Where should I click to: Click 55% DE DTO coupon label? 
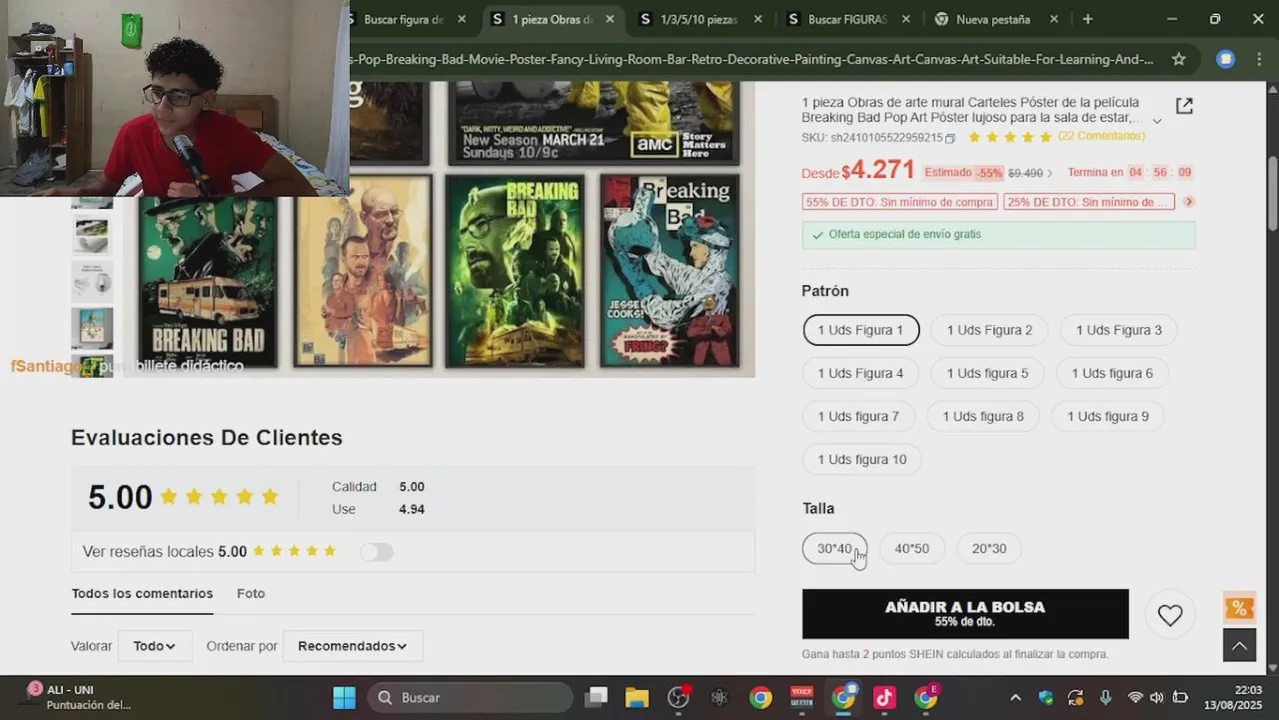[x=899, y=202]
